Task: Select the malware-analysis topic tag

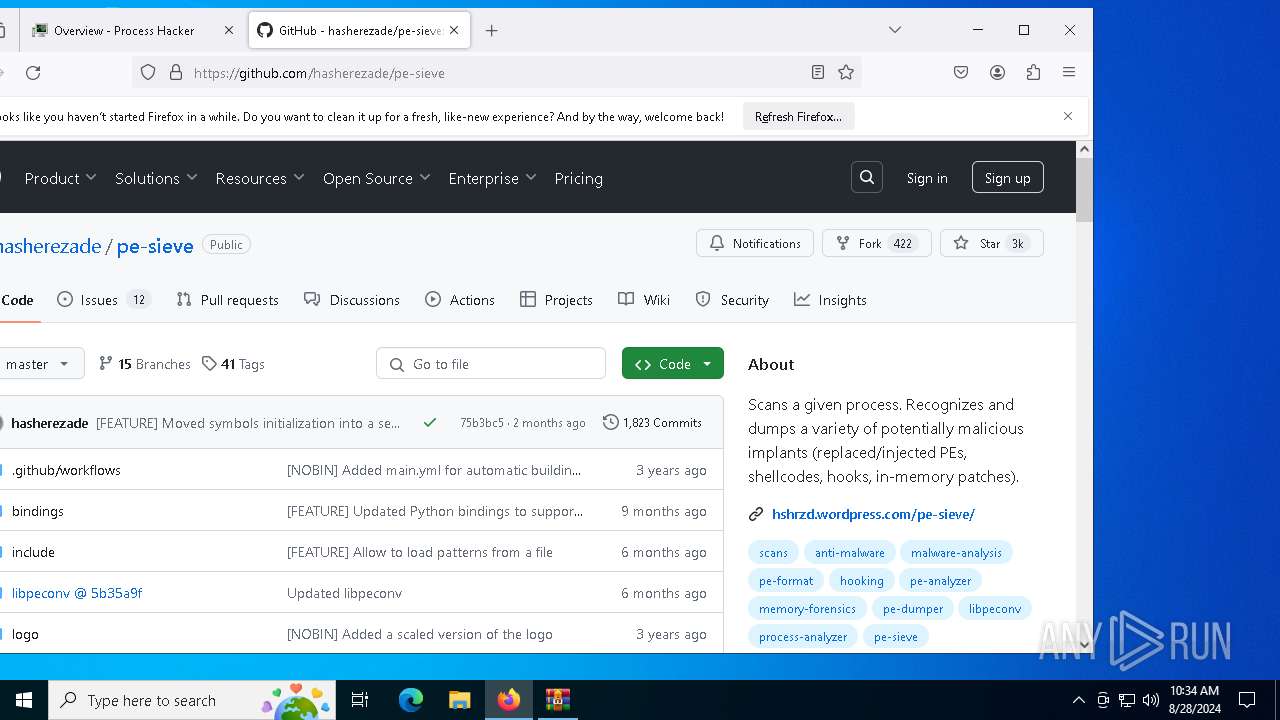Action: tap(956, 552)
